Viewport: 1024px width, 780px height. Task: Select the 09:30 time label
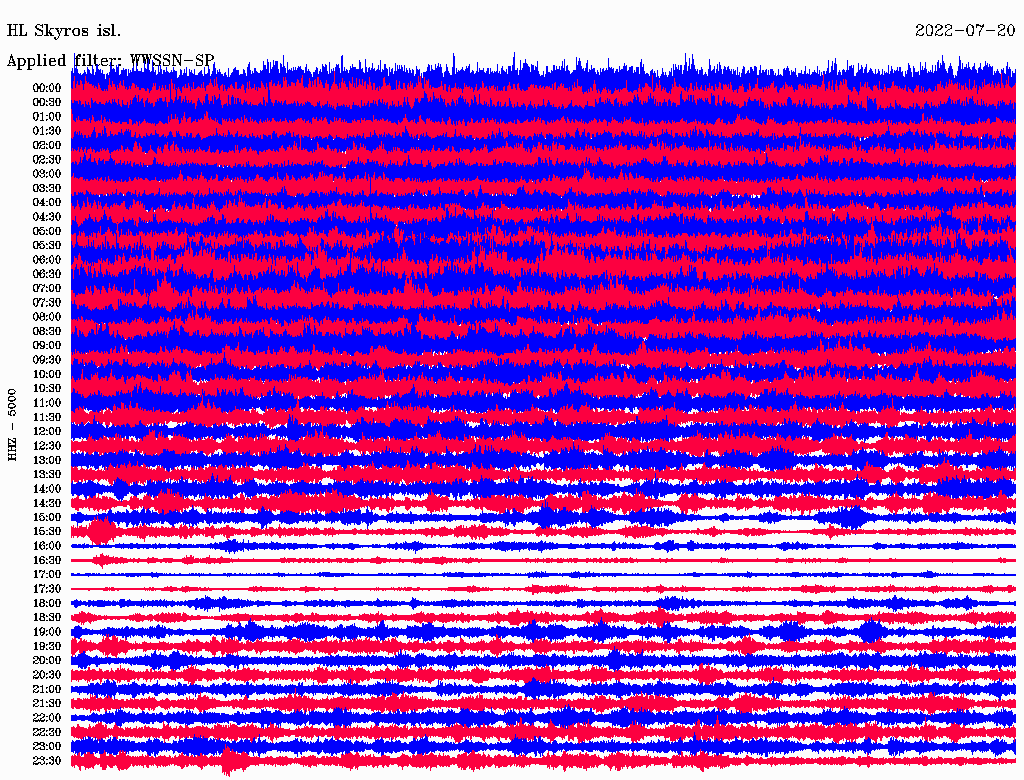pos(47,360)
